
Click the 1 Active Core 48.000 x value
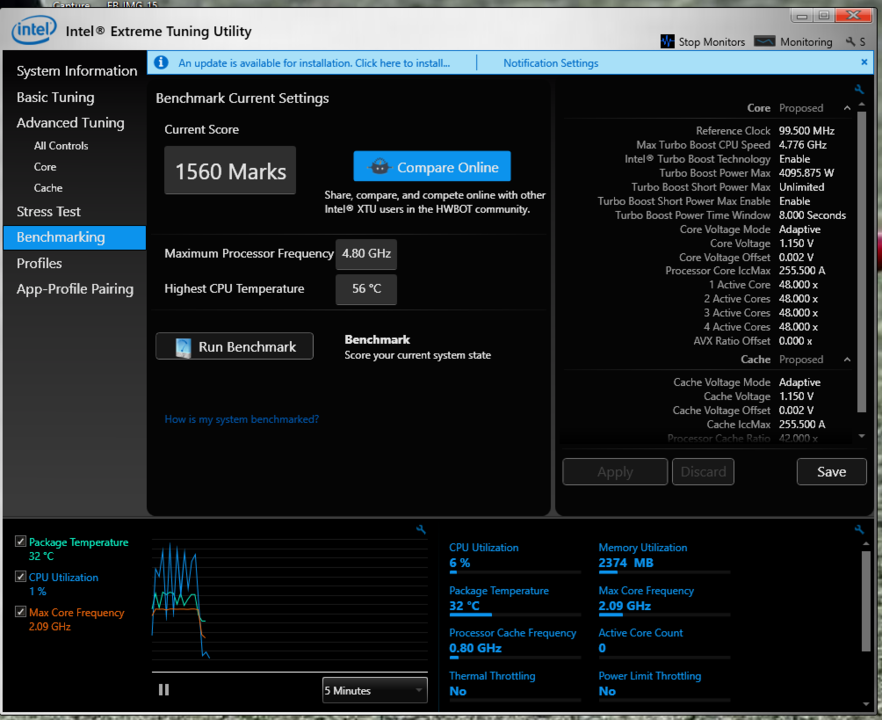[798, 285]
